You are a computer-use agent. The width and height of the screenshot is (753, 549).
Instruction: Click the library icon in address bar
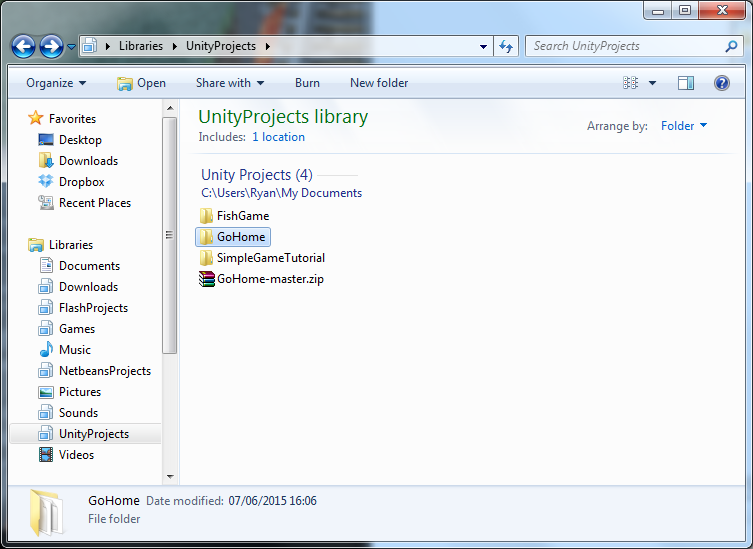(89, 46)
